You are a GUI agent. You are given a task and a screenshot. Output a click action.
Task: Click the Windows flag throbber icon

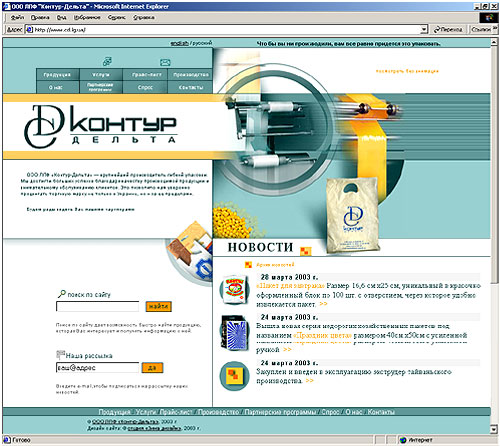489,18
